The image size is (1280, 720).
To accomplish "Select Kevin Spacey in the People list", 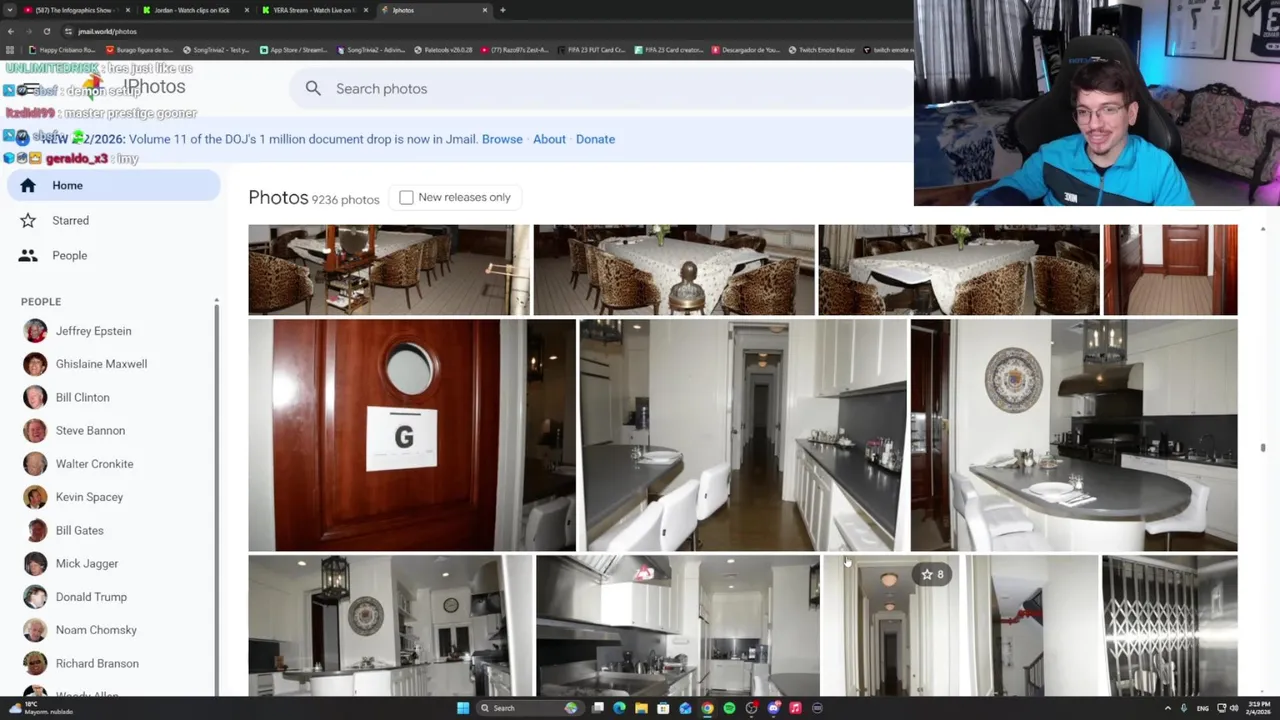I will pyautogui.click(x=89, y=497).
